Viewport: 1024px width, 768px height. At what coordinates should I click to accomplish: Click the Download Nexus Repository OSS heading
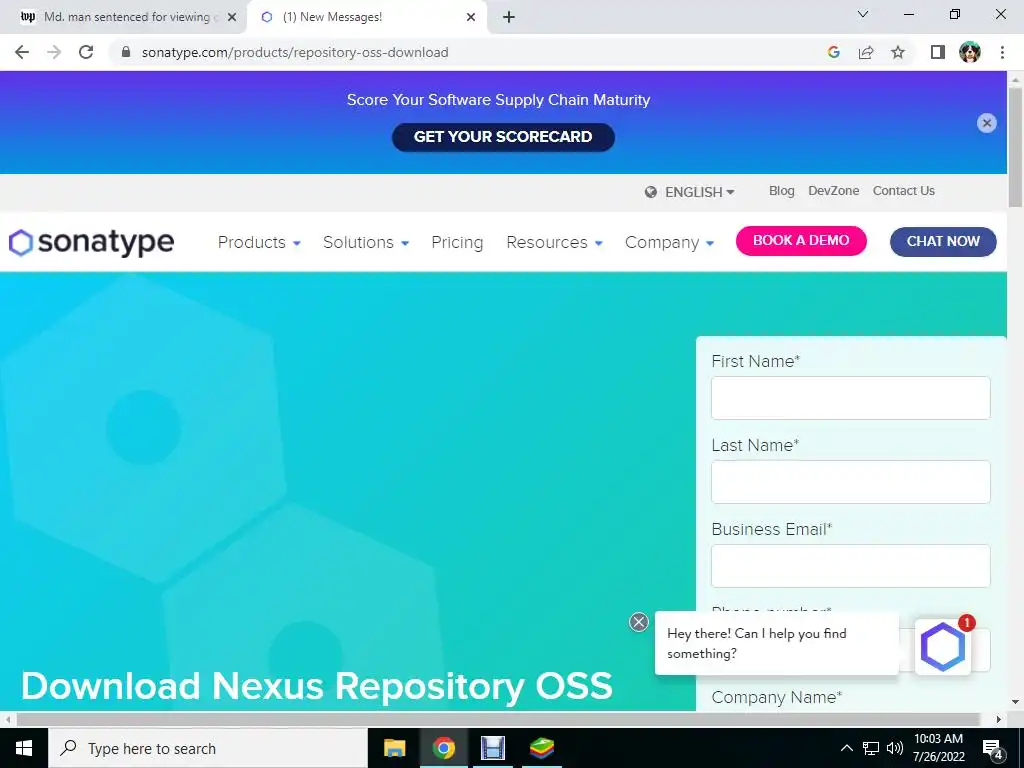pyautogui.click(x=317, y=686)
